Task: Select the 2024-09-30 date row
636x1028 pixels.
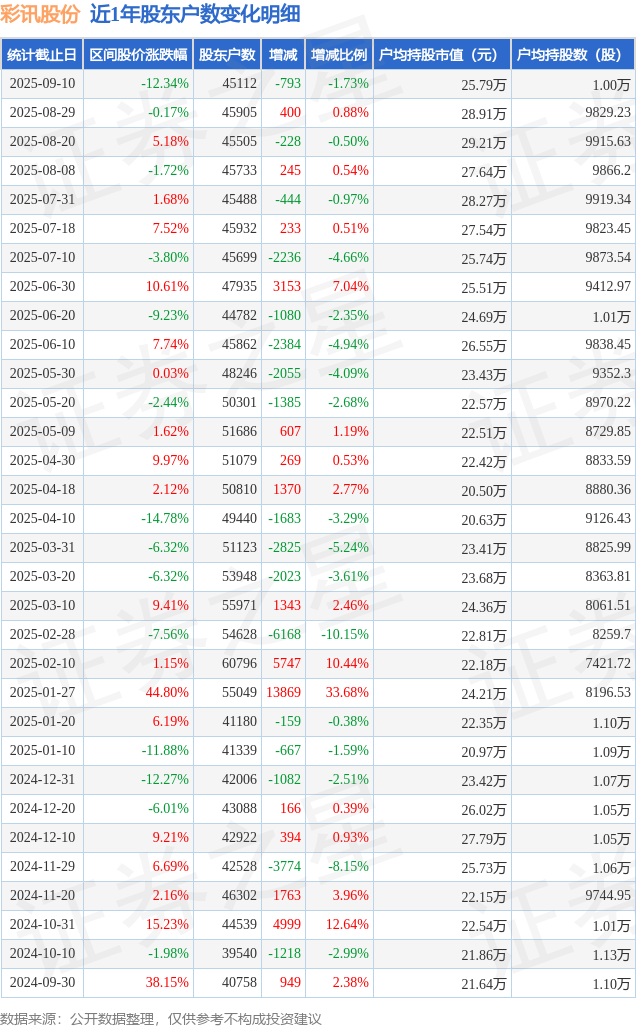Action: tap(42, 982)
